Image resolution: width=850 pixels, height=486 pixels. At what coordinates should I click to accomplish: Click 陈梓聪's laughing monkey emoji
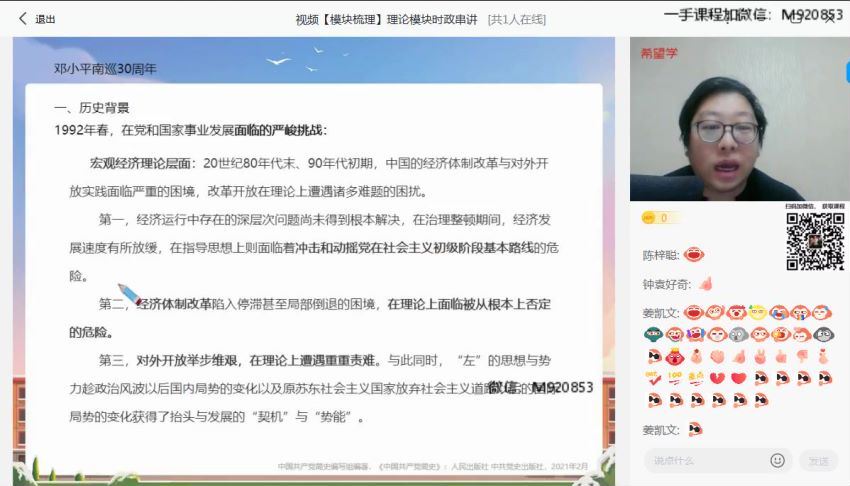[694, 255]
